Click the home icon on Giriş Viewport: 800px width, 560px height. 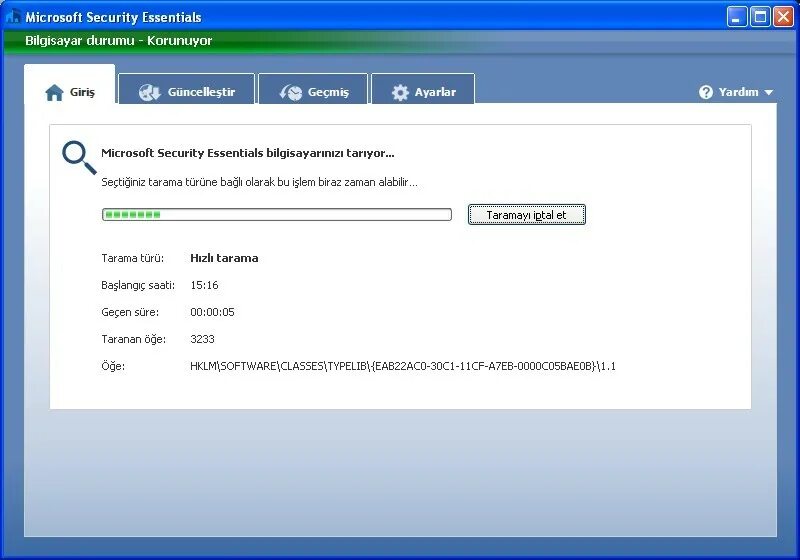[54, 93]
